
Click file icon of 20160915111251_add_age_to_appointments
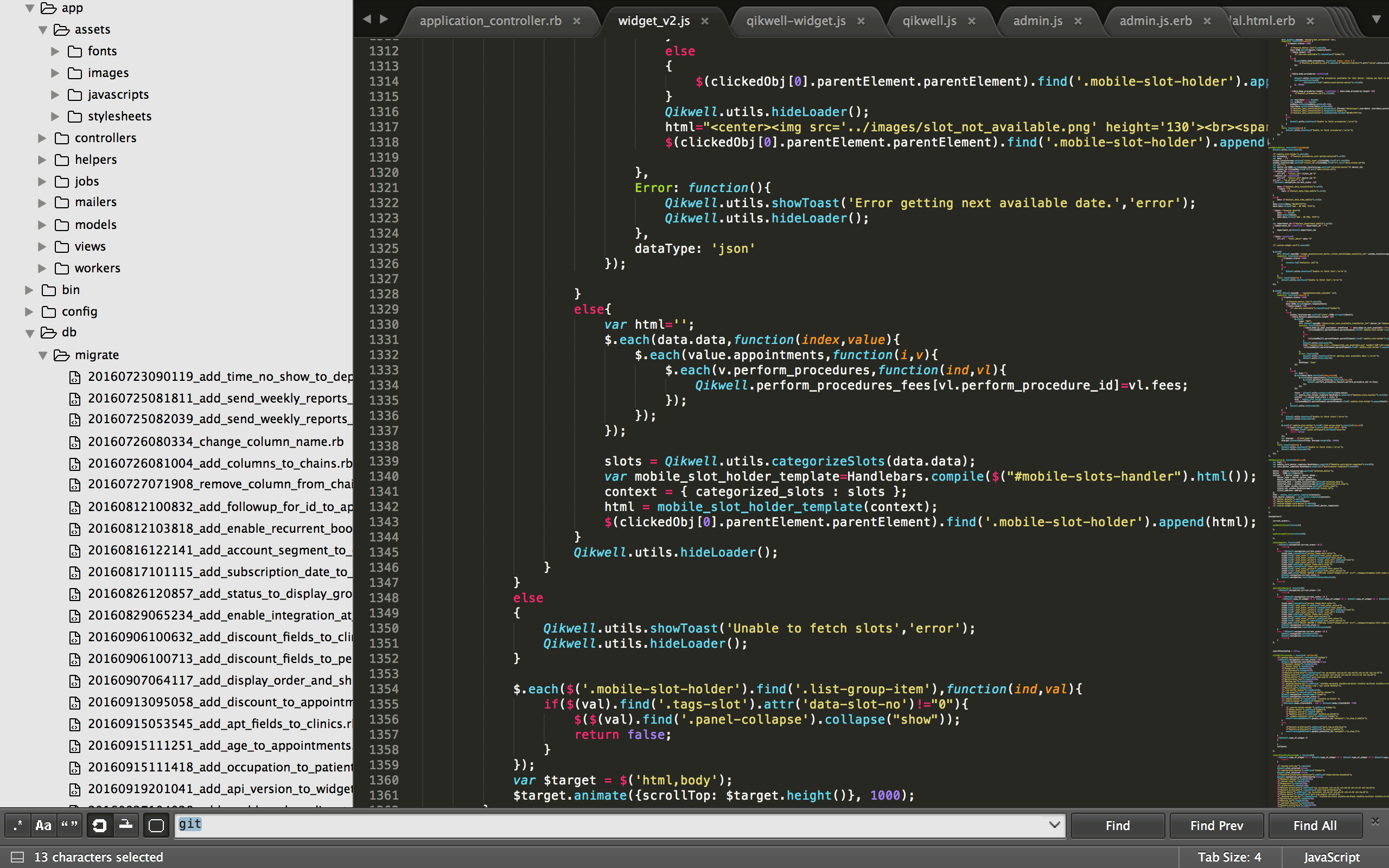click(x=75, y=746)
